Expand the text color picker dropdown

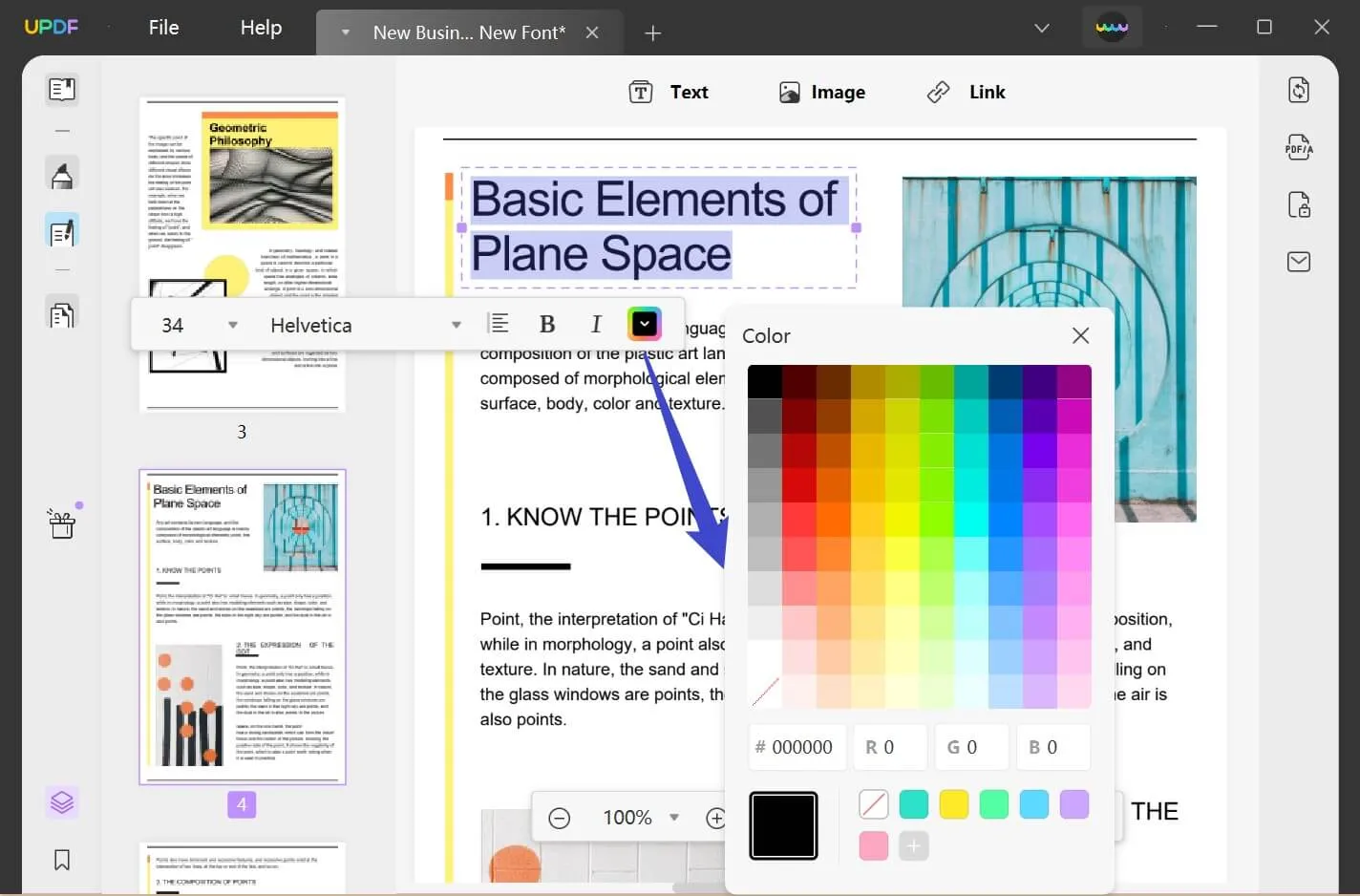(x=645, y=324)
